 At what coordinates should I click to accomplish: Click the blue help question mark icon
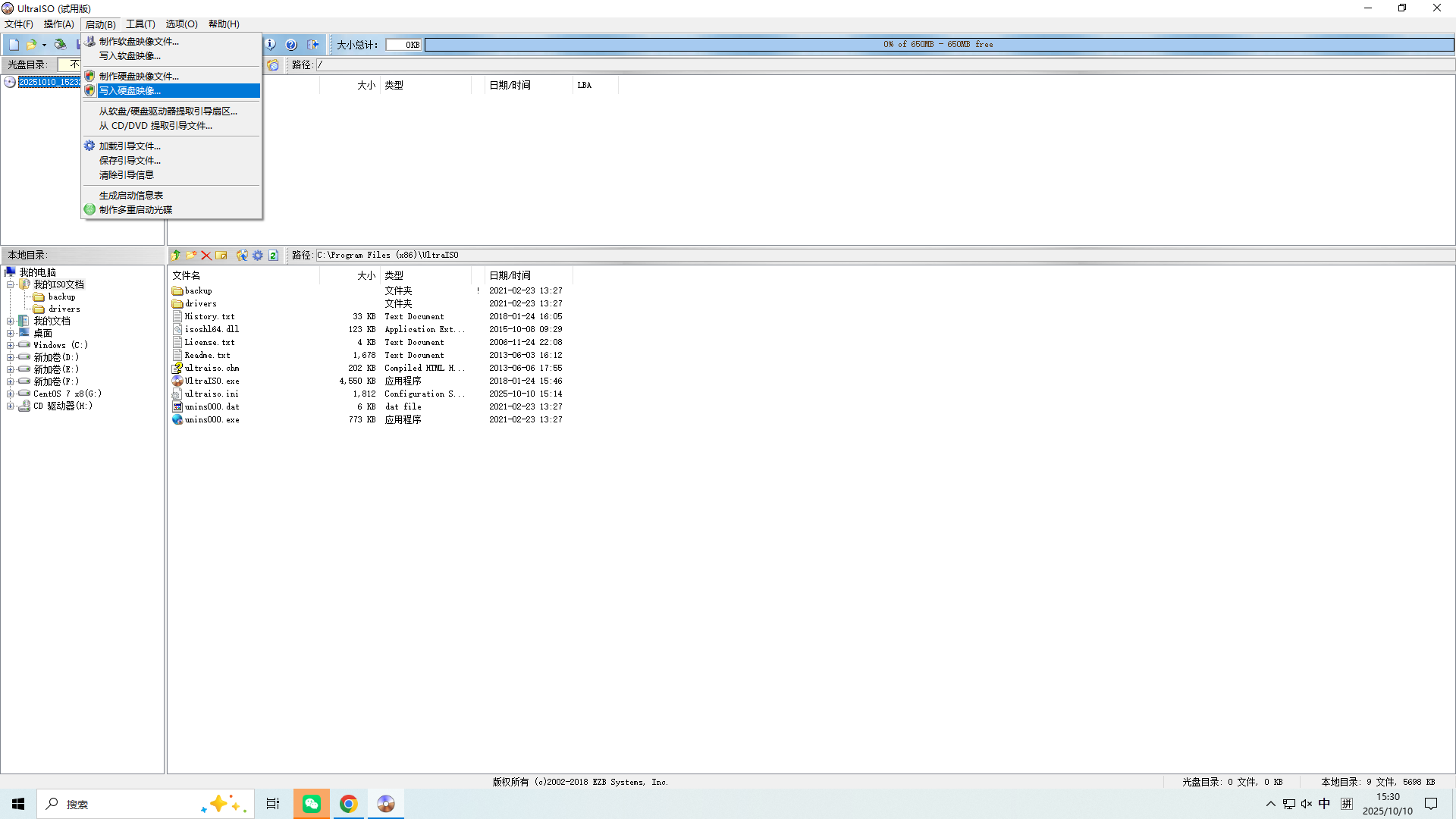291,45
